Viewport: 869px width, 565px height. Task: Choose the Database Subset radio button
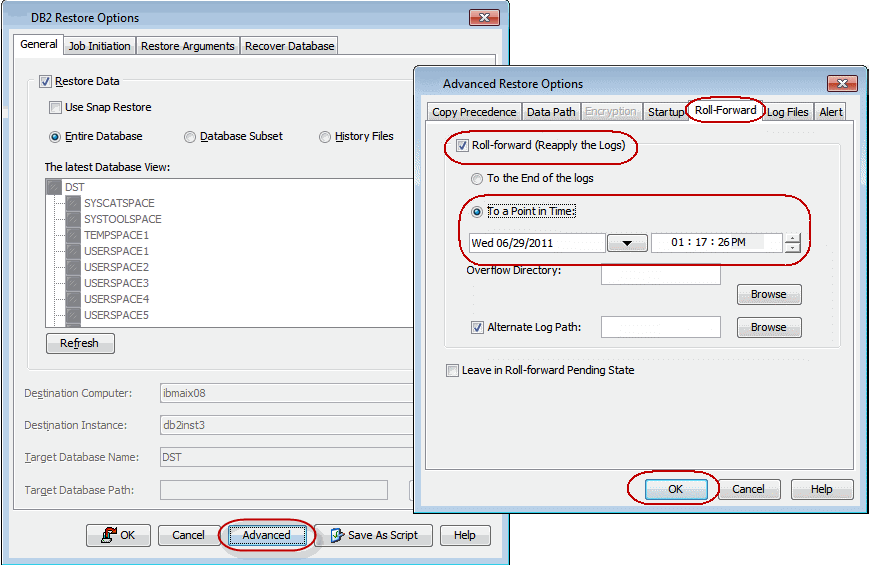(190, 137)
